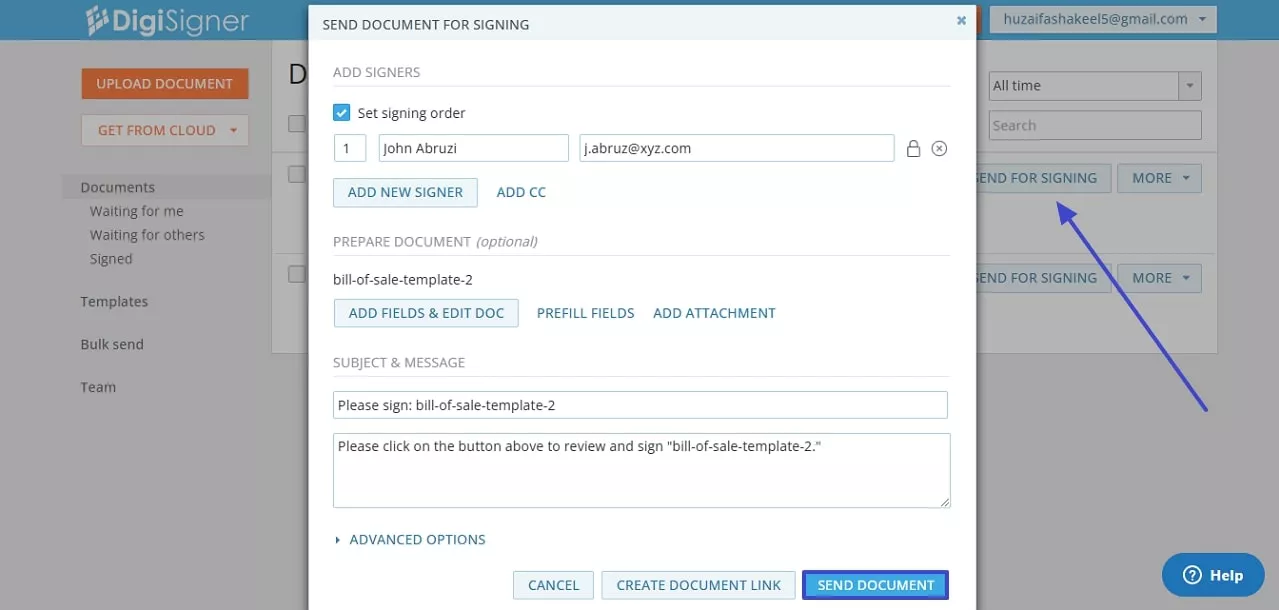This screenshot has width=1279, height=610.
Task: Click the lock icon beside signer email
Action: tap(912, 149)
